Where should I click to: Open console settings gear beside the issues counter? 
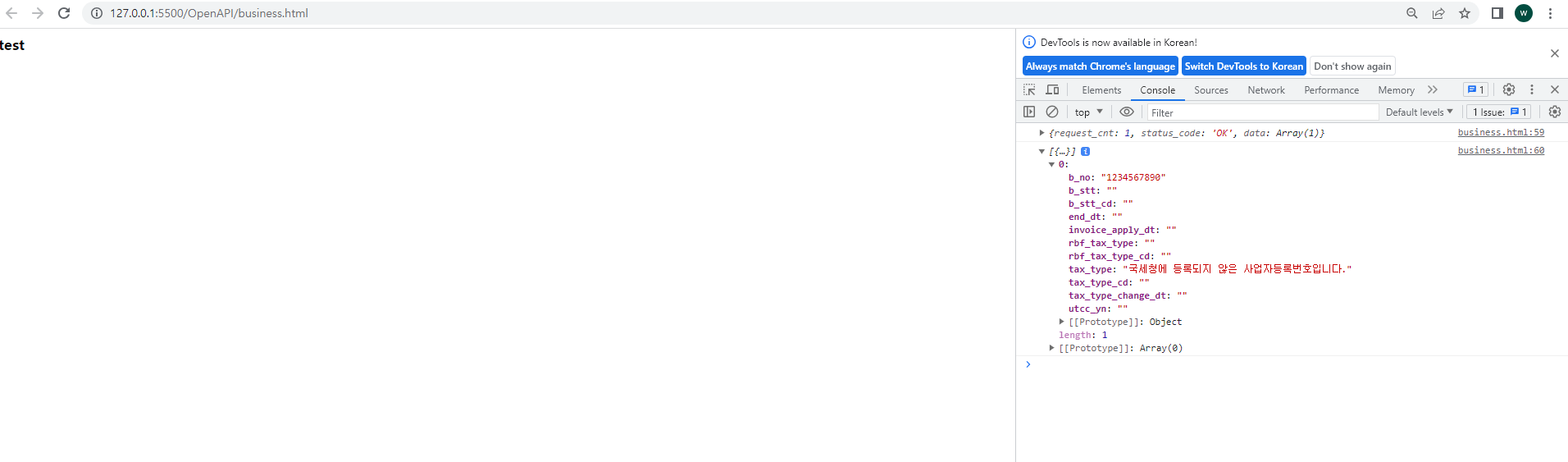tap(1555, 112)
